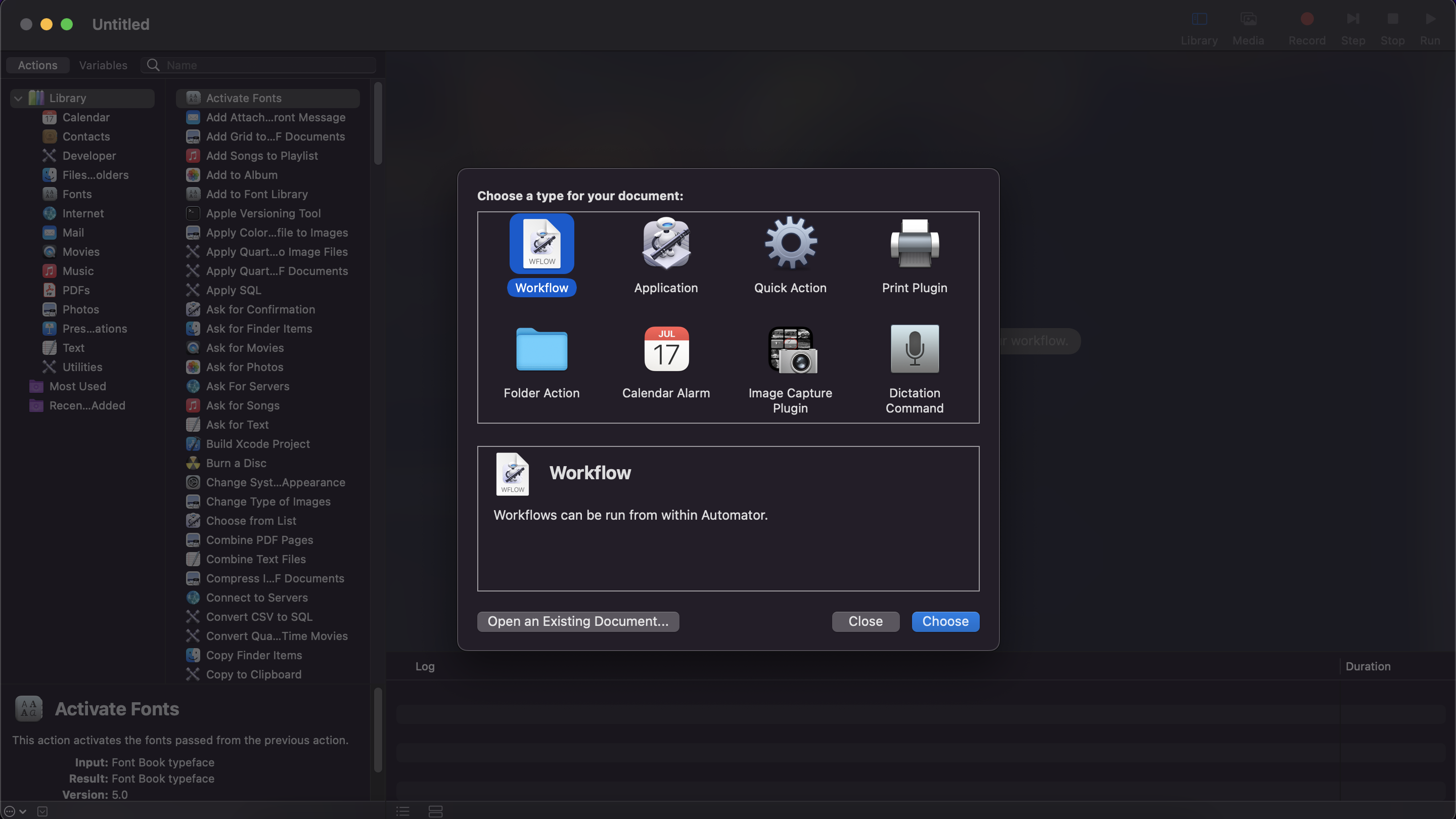The image size is (1456, 819).
Task: Click the Media toolbar icon
Action: [1248, 19]
